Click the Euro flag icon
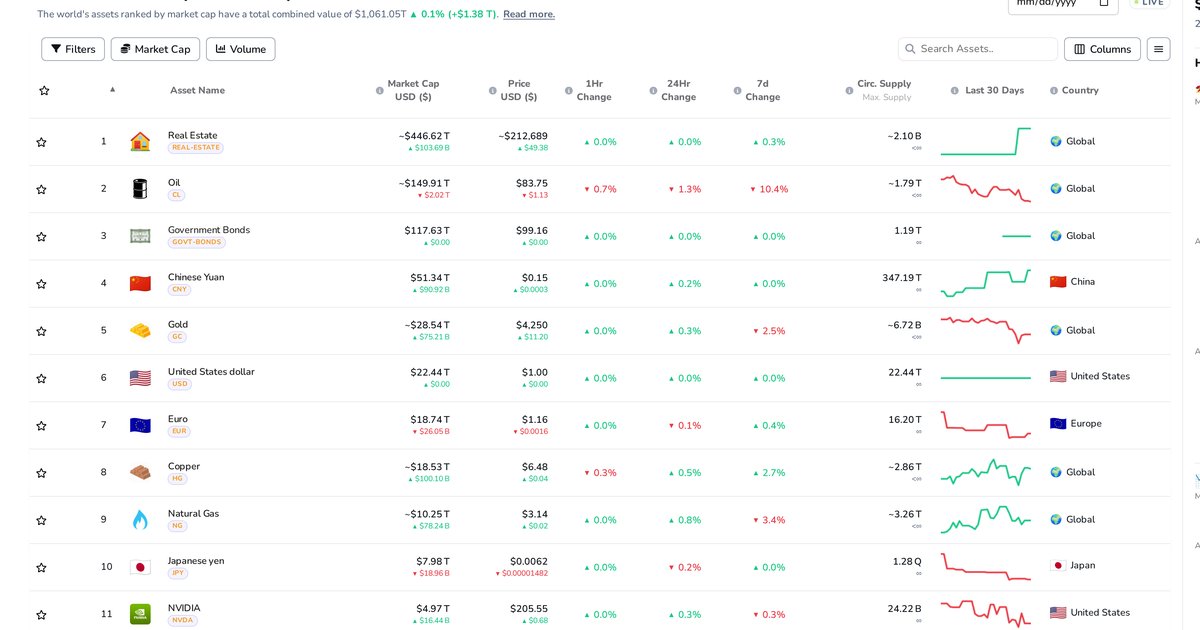 [x=140, y=425]
